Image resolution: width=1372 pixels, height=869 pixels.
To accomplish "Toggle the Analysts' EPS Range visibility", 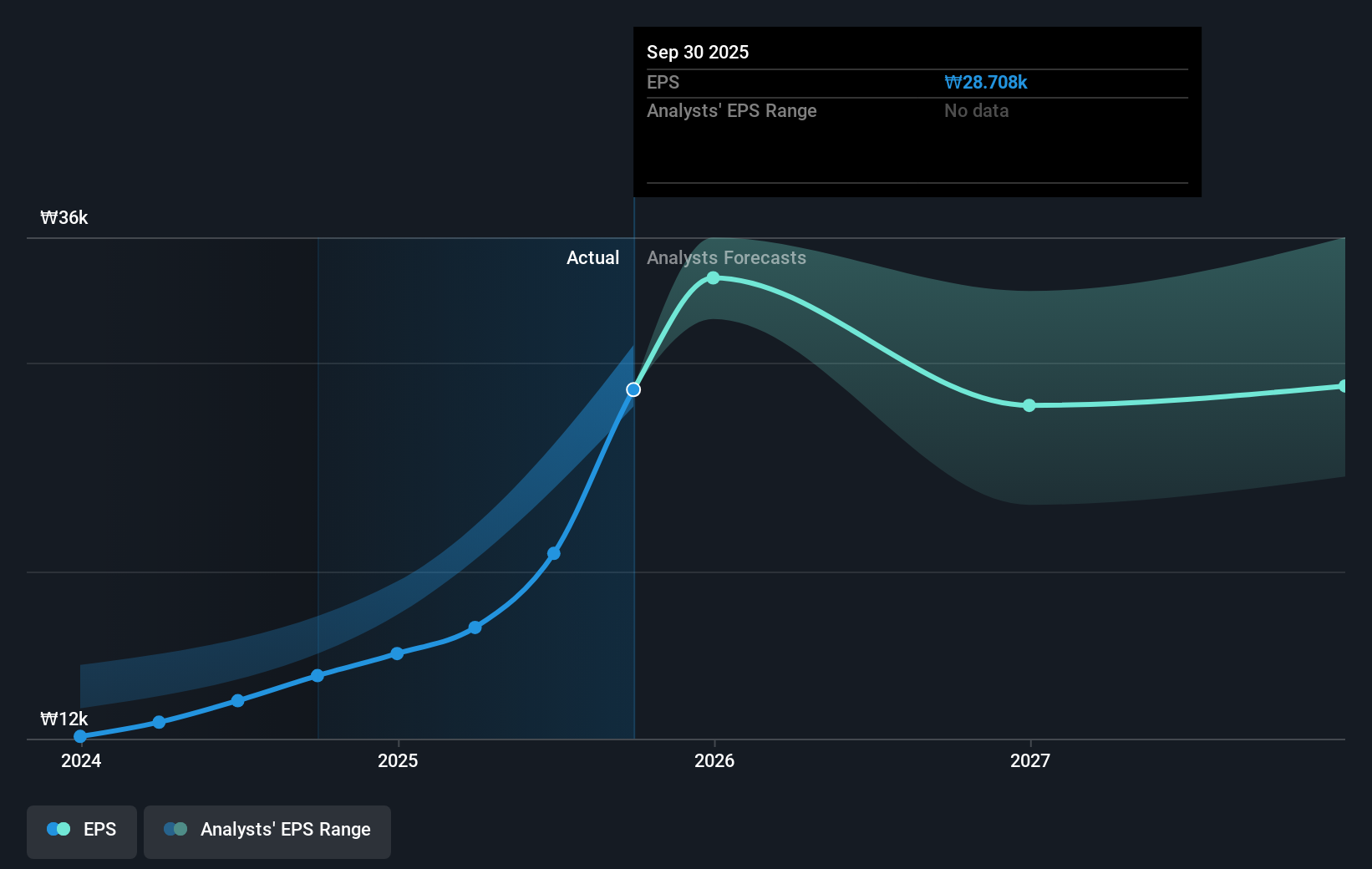I will (267, 831).
